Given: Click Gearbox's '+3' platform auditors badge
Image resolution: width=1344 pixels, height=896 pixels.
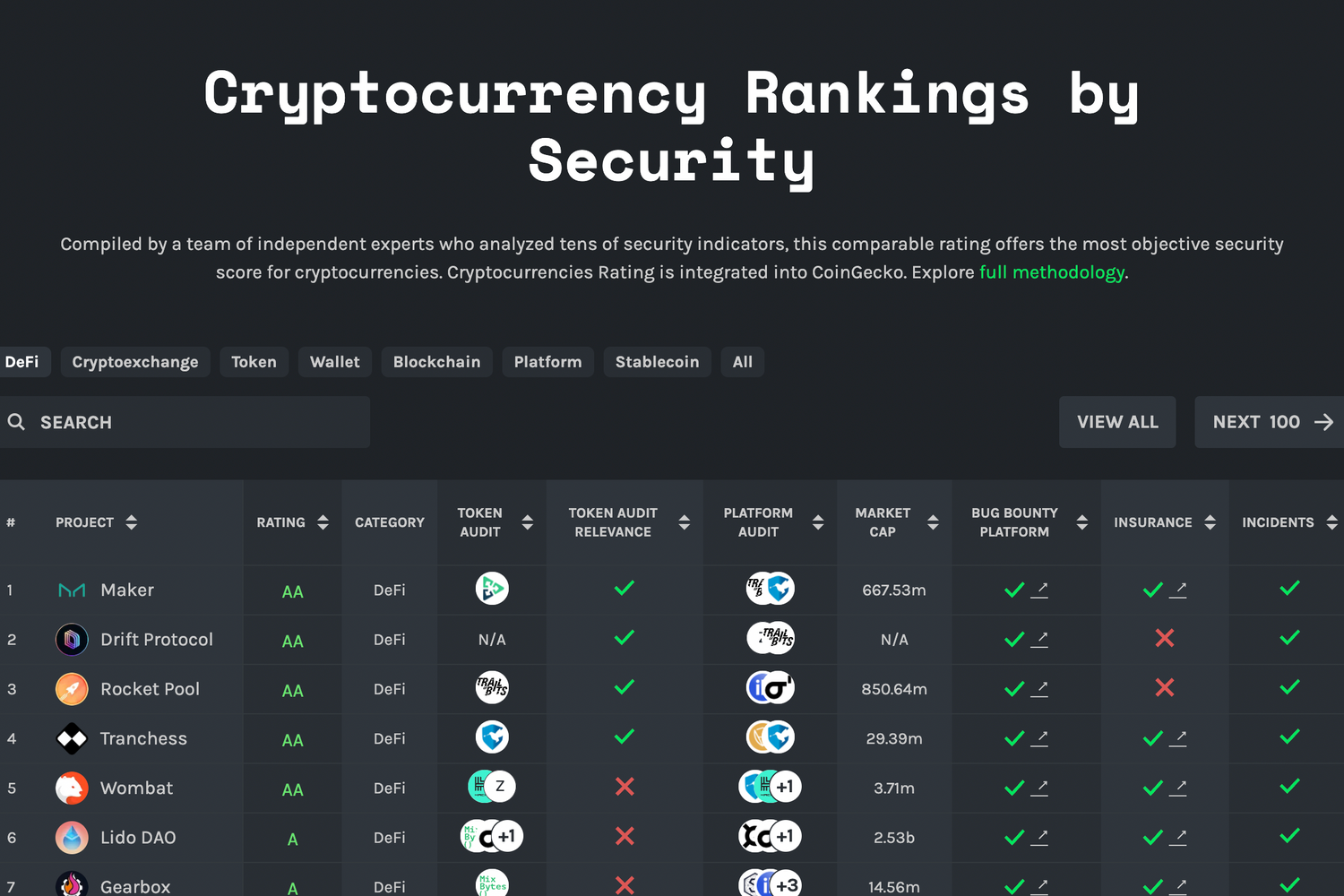Looking at the screenshot, I should pos(786,884).
